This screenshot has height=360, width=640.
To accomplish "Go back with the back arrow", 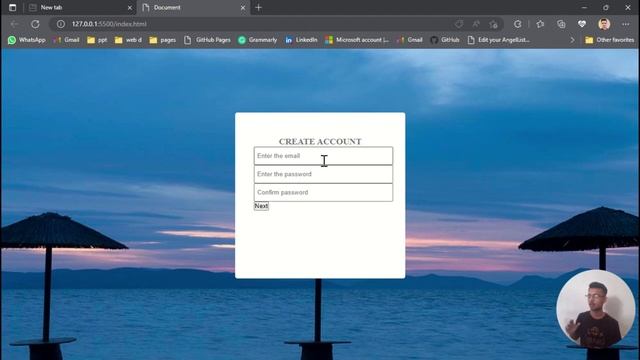I will click(15, 24).
